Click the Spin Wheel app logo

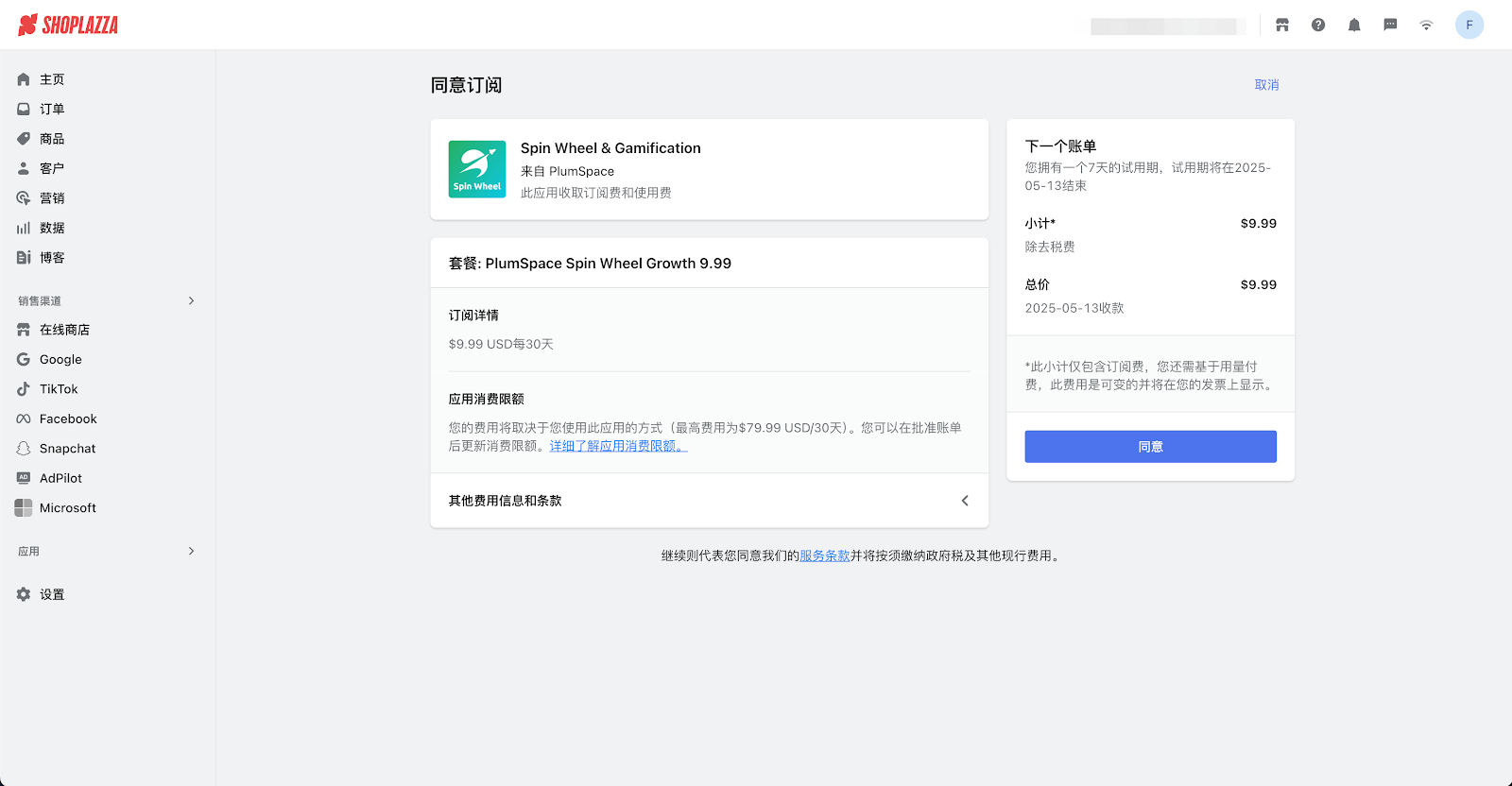pos(477,169)
